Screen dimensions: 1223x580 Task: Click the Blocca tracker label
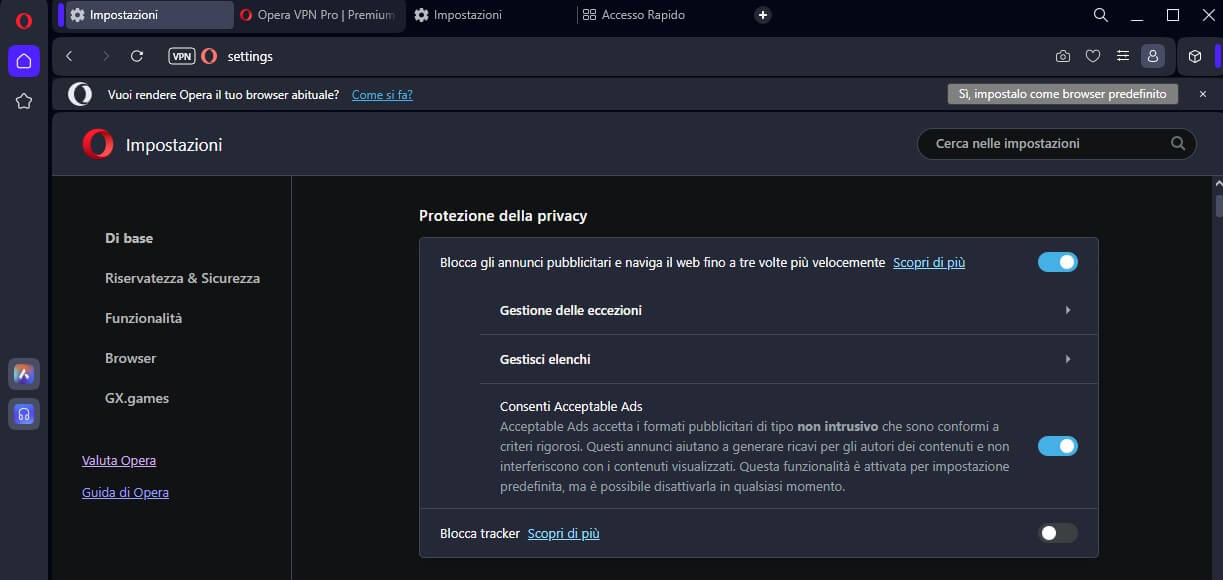(x=480, y=534)
